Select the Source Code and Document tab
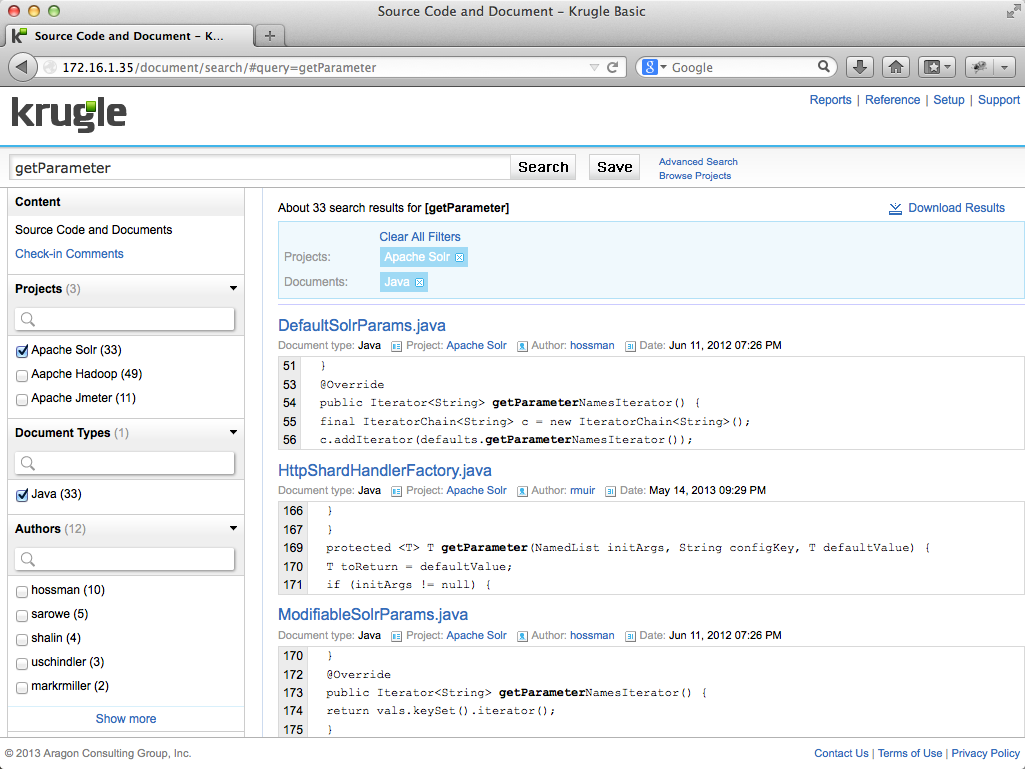The image size is (1025, 769). click(129, 36)
